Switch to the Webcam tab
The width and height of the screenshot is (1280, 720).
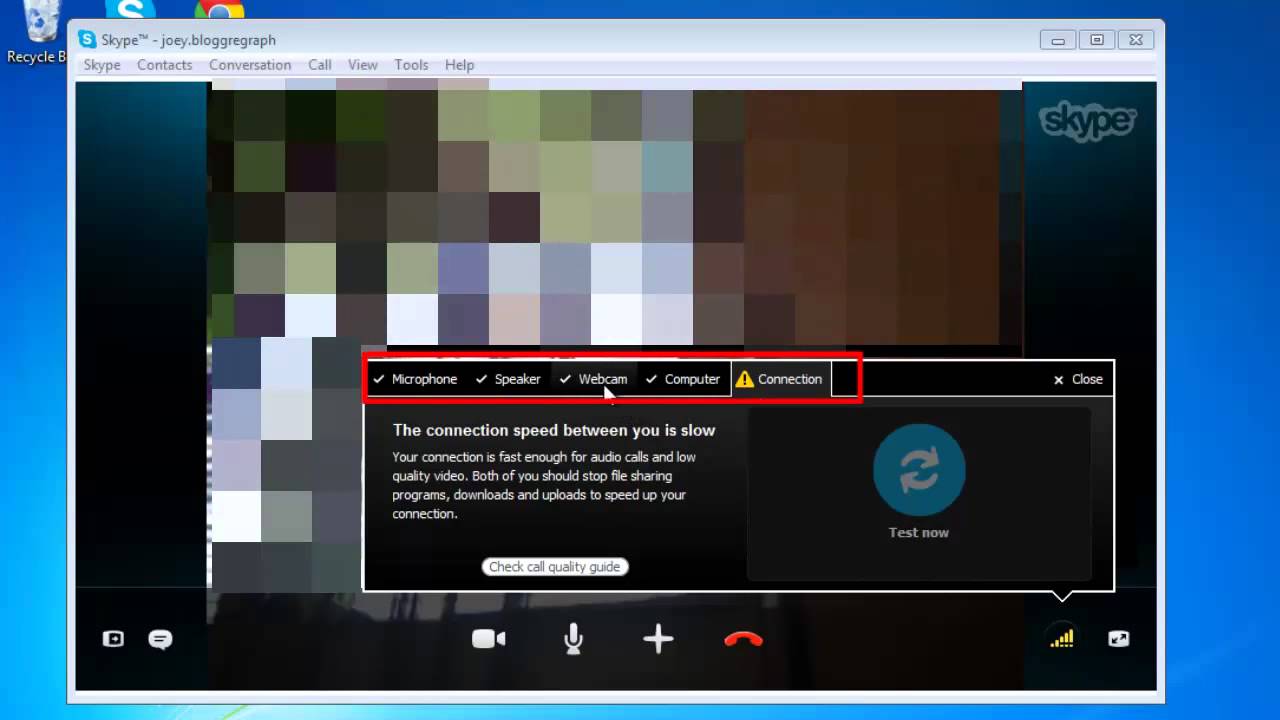pos(593,379)
